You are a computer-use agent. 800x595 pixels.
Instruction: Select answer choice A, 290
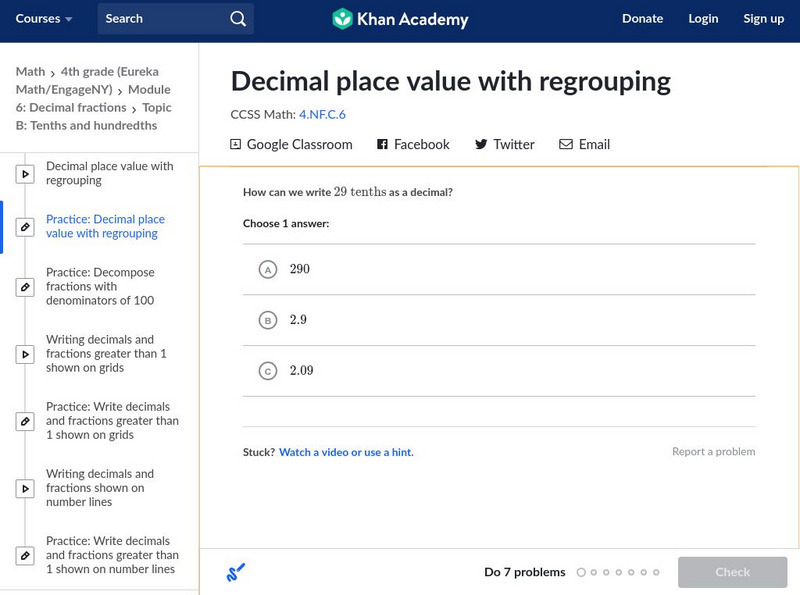point(267,269)
